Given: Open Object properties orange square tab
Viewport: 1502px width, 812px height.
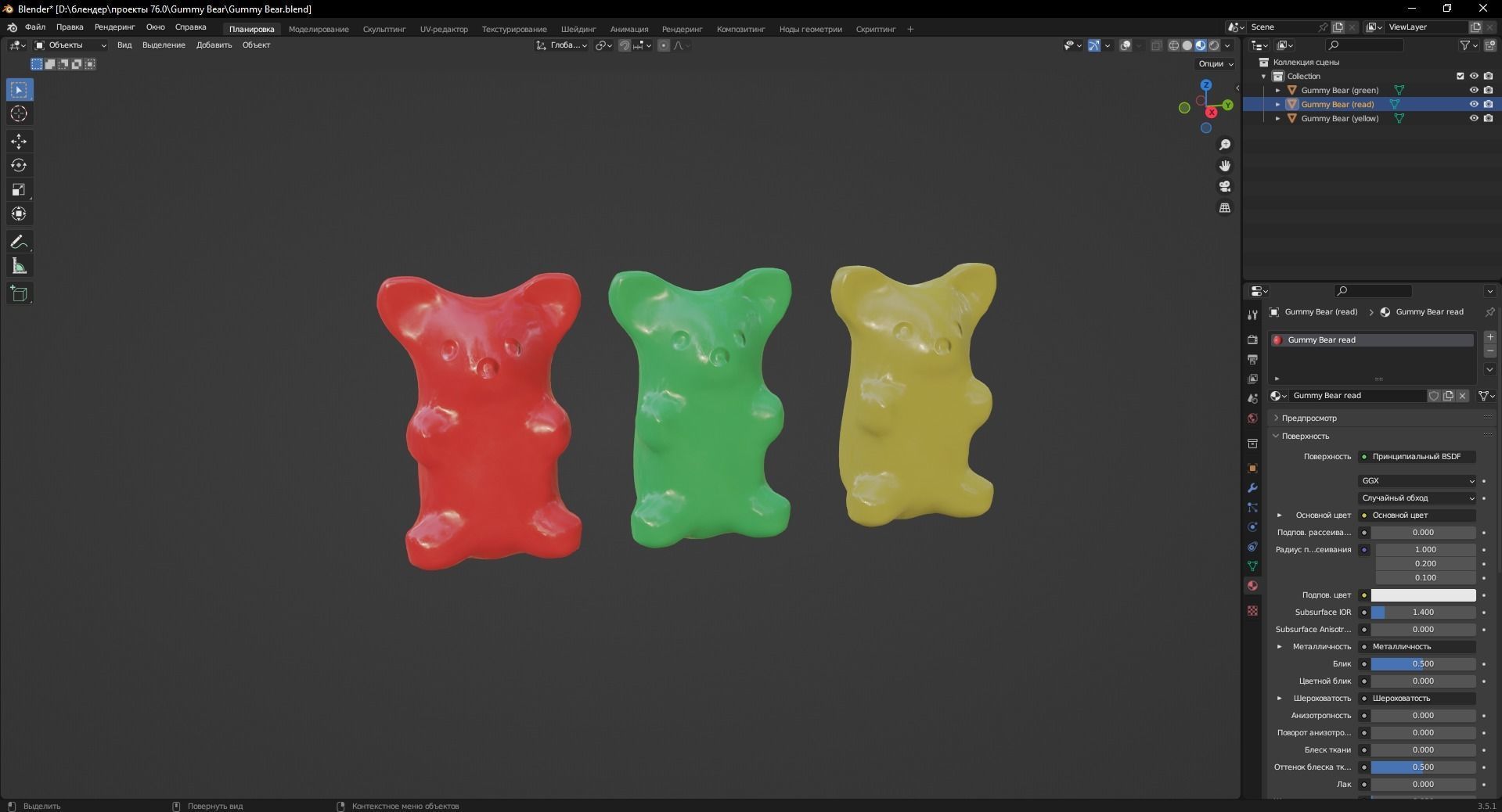Looking at the screenshot, I should tap(1252, 468).
